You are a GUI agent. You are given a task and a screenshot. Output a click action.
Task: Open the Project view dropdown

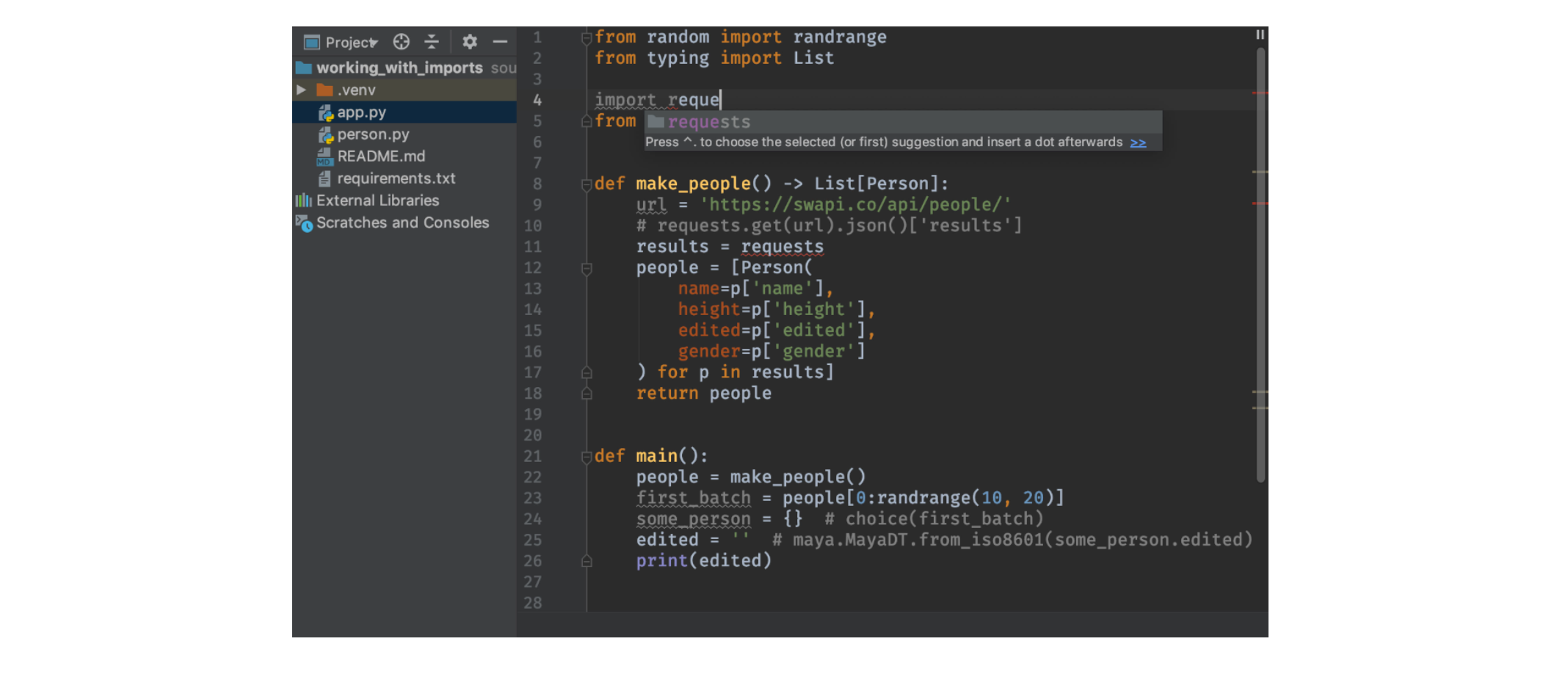[x=351, y=43]
